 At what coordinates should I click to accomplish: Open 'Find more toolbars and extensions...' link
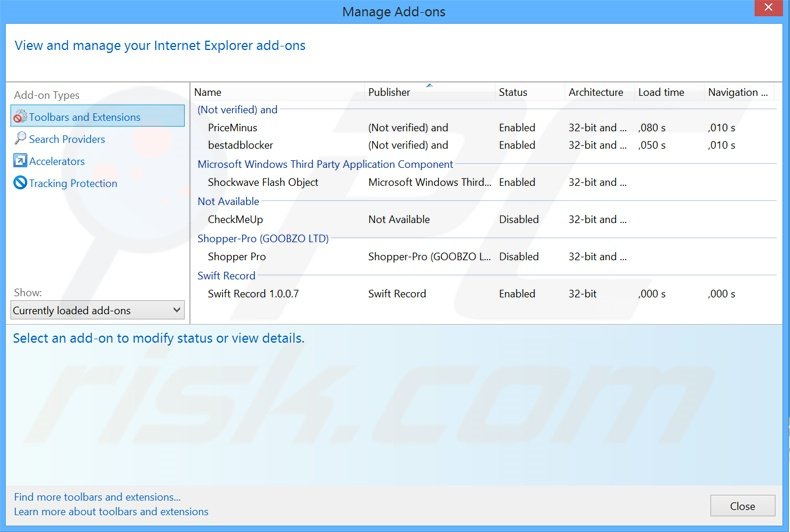click(x=97, y=497)
